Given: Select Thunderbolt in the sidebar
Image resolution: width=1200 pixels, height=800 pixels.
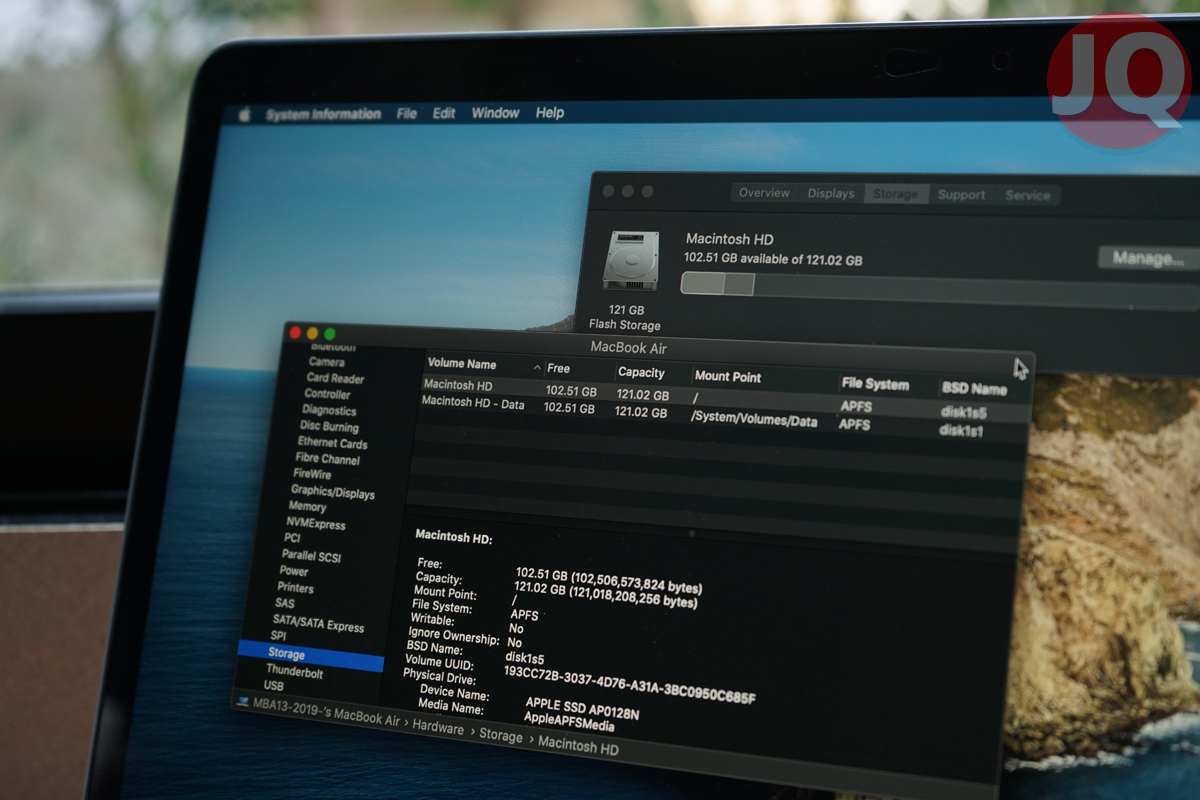Looking at the screenshot, I should pos(295,672).
